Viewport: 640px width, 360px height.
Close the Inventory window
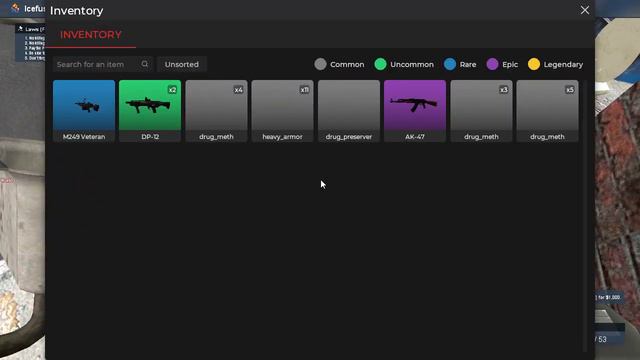(585, 10)
